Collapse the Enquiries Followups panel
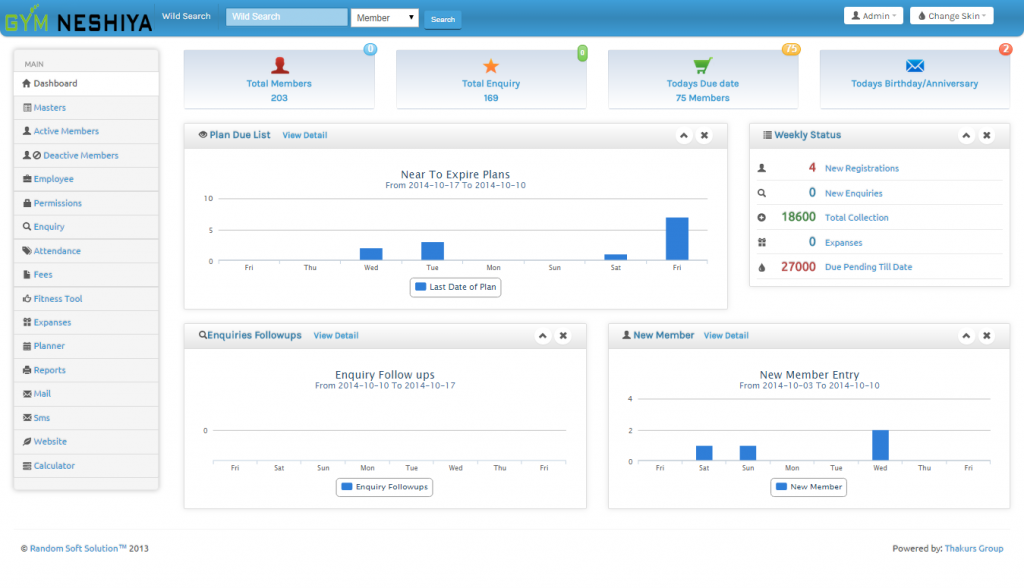 (x=543, y=336)
